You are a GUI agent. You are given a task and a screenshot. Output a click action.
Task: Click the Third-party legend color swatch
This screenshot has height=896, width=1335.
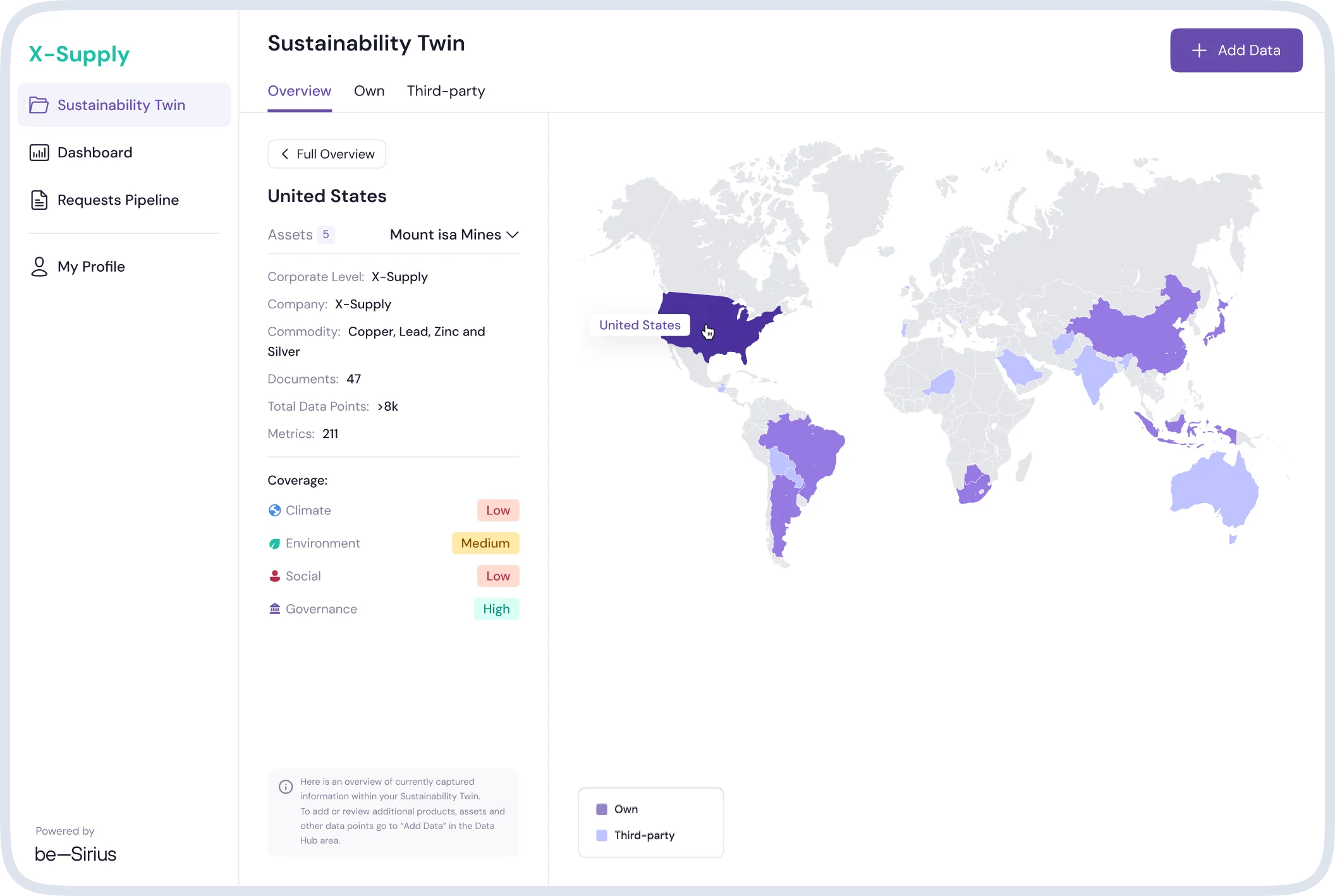[602, 835]
